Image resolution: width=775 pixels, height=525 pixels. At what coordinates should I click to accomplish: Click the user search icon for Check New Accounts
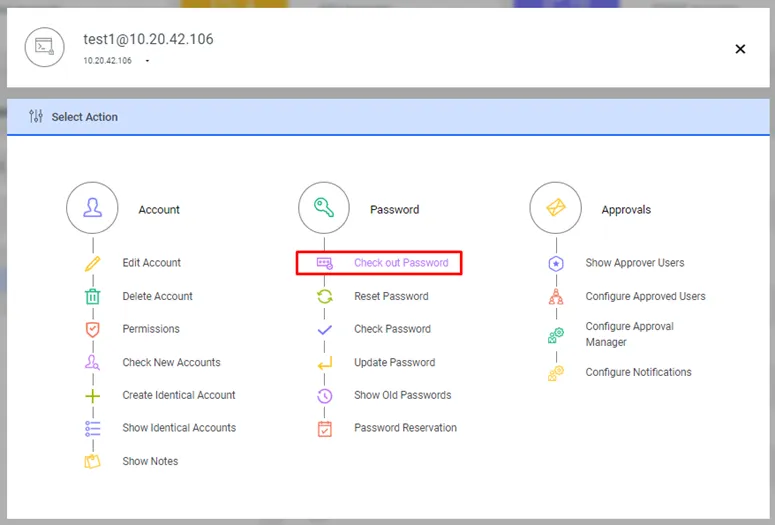[92, 362]
